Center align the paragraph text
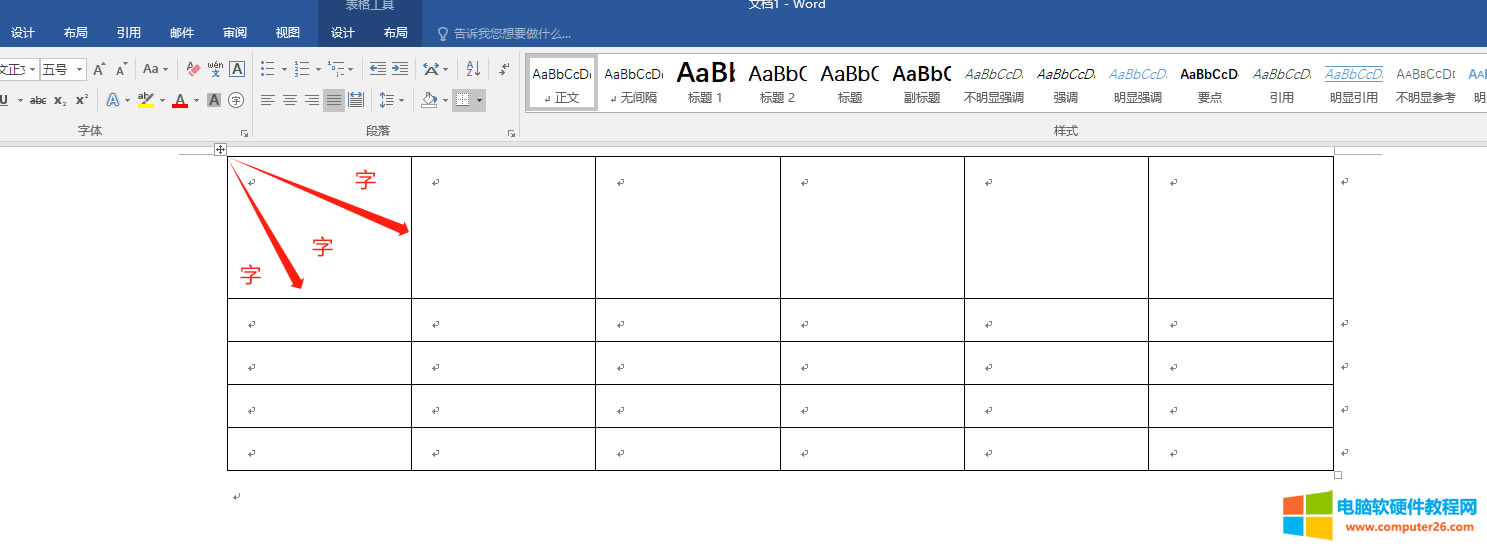This screenshot has width=1487, height=547. click(x=290, y=100)
